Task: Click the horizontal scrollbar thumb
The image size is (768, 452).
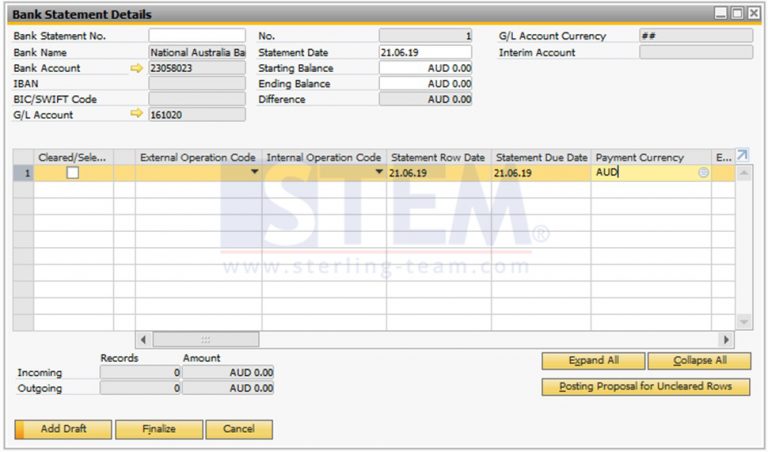Action: [x=206, y=339]
